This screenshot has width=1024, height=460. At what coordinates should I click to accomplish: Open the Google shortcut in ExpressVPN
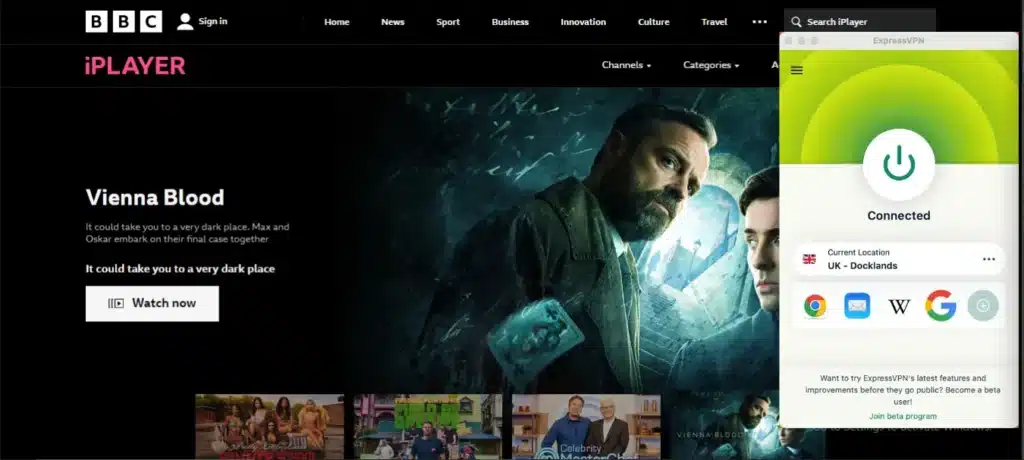tap(940, 306)
